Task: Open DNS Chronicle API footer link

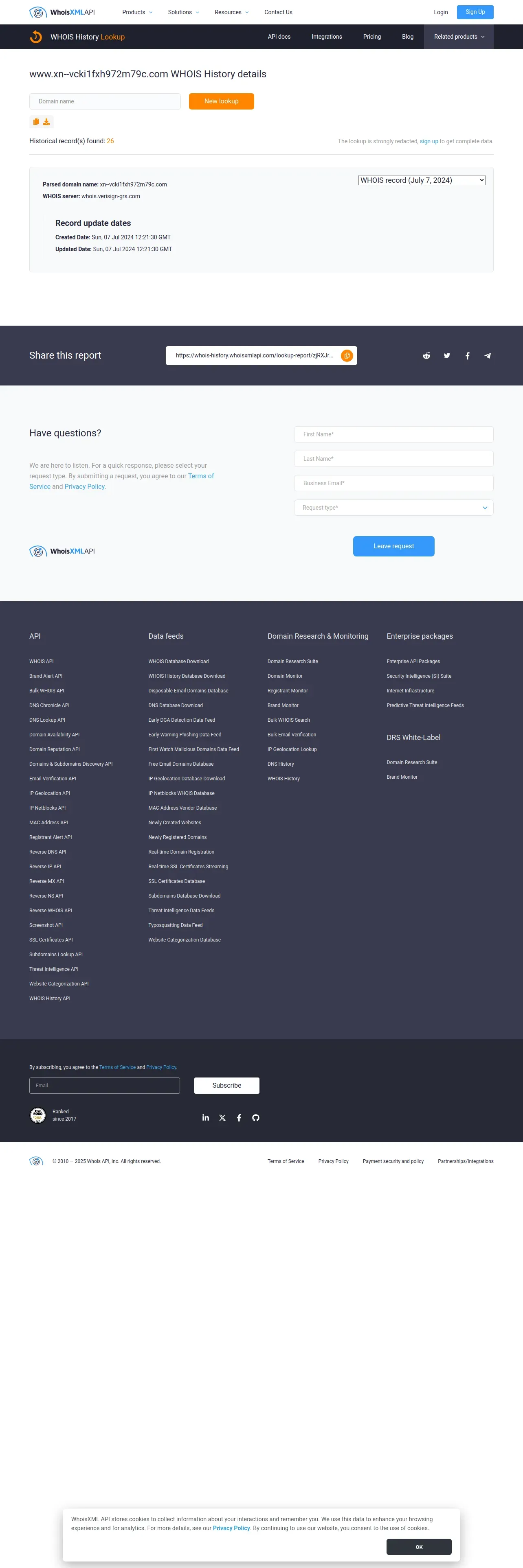Action: (49, 705)
